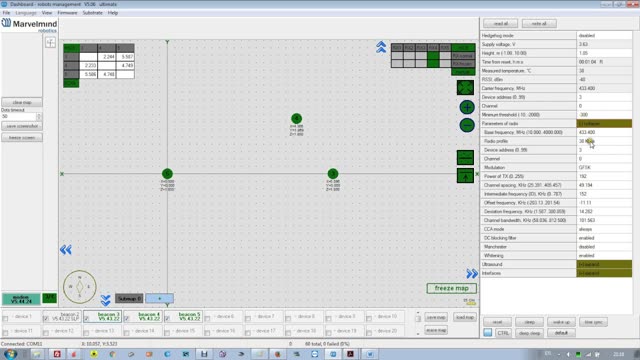640x360 pixels.
Task: Click the double right-chevron near freeze map
Action: 472,273
